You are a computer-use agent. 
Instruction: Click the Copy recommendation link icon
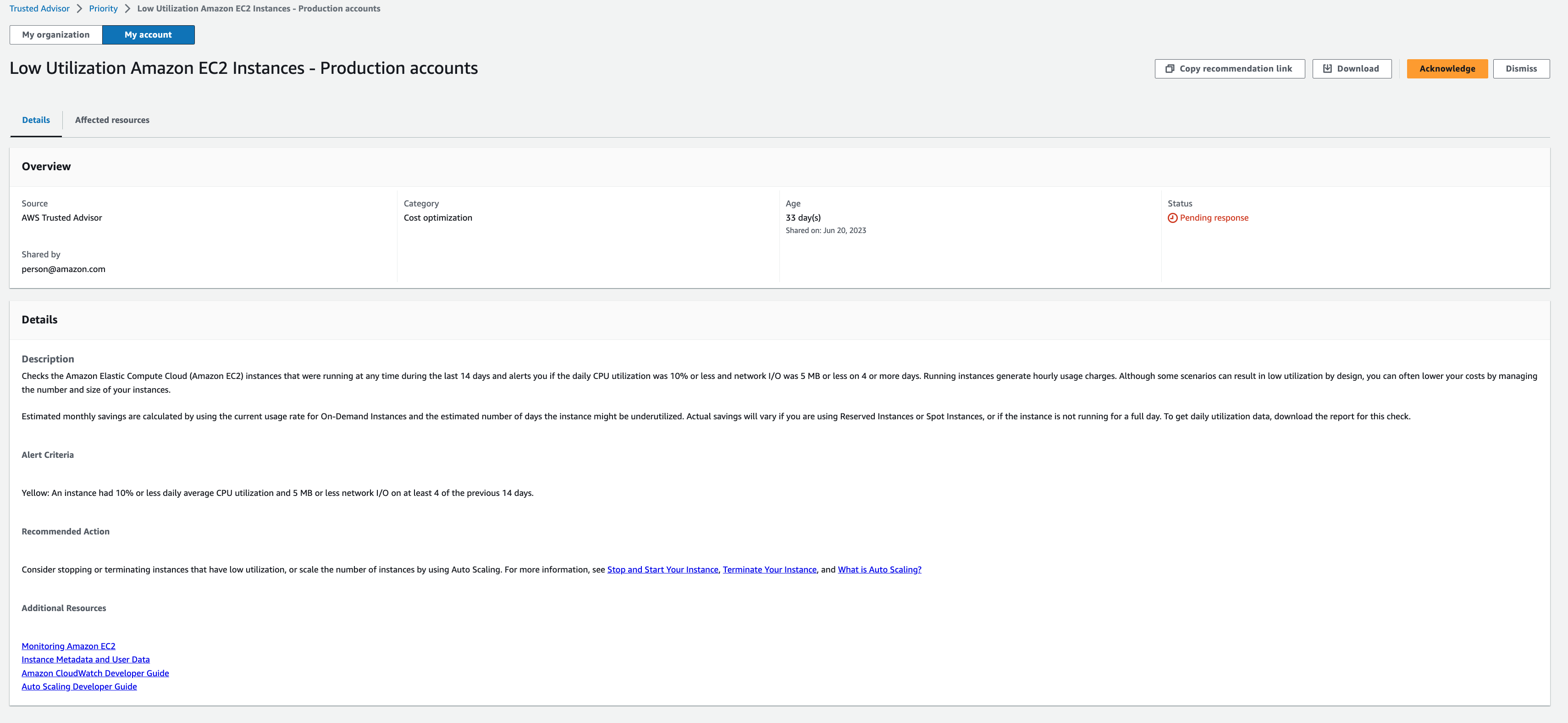tap(1169, 68)
